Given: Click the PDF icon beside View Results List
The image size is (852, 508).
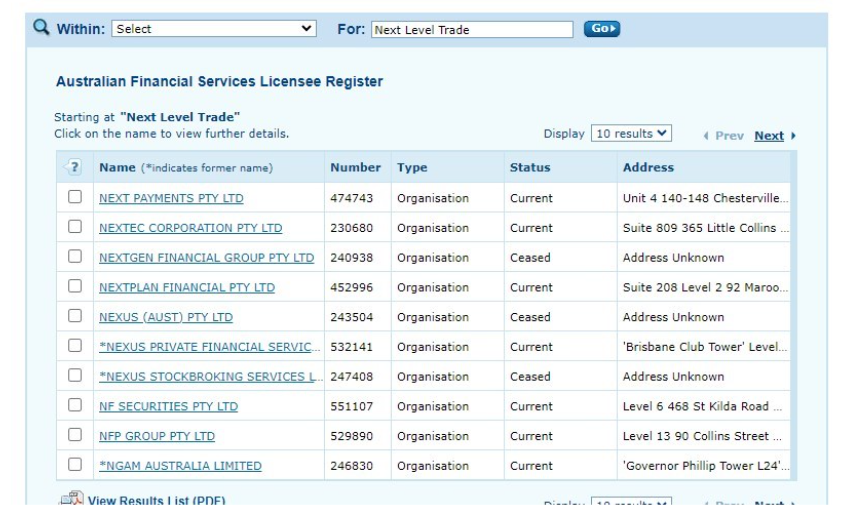Looking at the screenshot, I should click(x=72, y=499).
